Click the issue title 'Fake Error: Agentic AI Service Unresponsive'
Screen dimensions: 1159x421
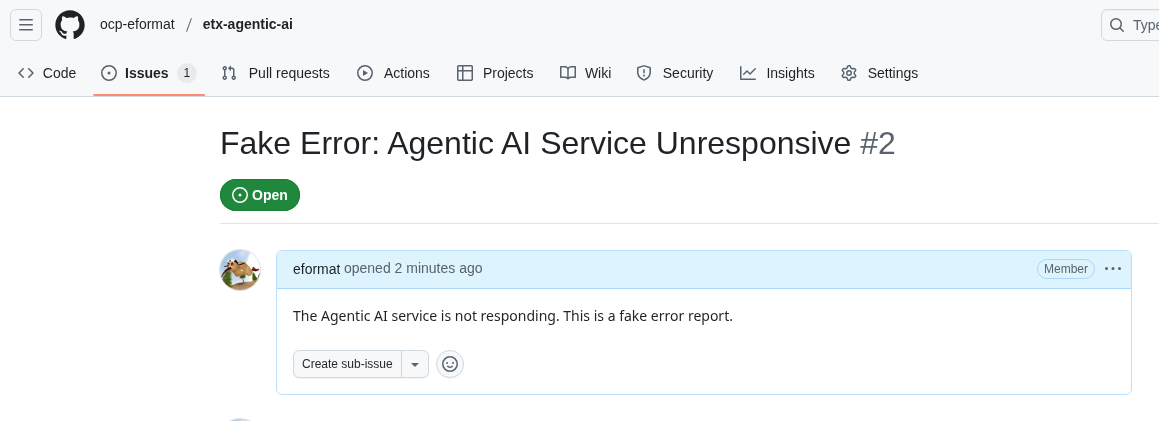[536, 143]
